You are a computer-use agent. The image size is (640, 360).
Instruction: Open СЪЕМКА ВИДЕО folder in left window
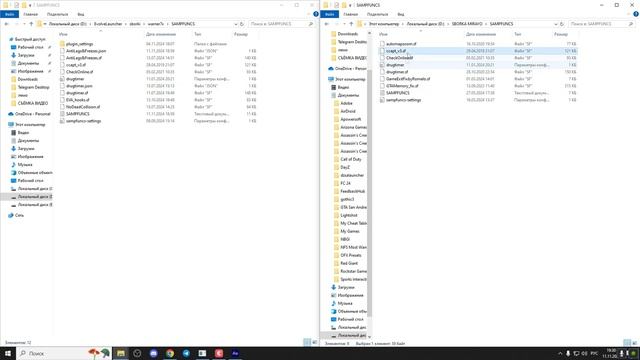pyautogui.click(x=32, y=103)
